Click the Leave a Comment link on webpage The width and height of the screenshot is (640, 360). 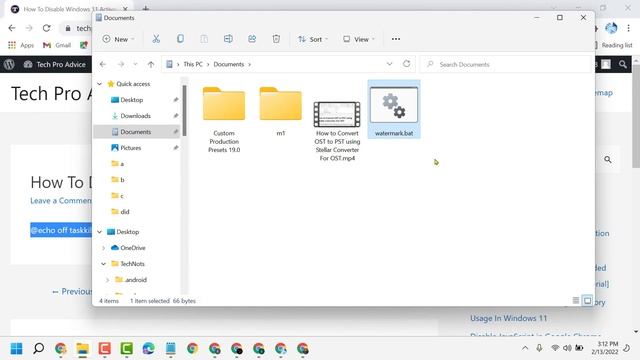pyautogui.click(x=61, y=201)
